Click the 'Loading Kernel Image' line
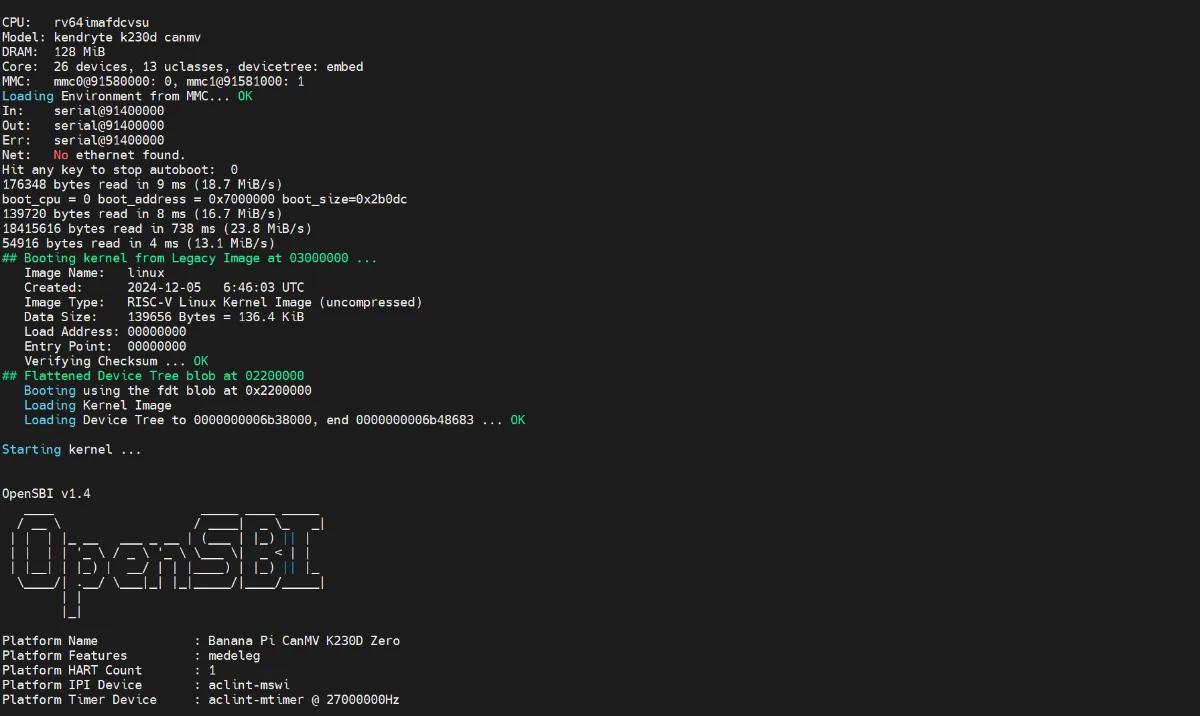This screenshot has height=716, width=1200. [x=98, y=405]
